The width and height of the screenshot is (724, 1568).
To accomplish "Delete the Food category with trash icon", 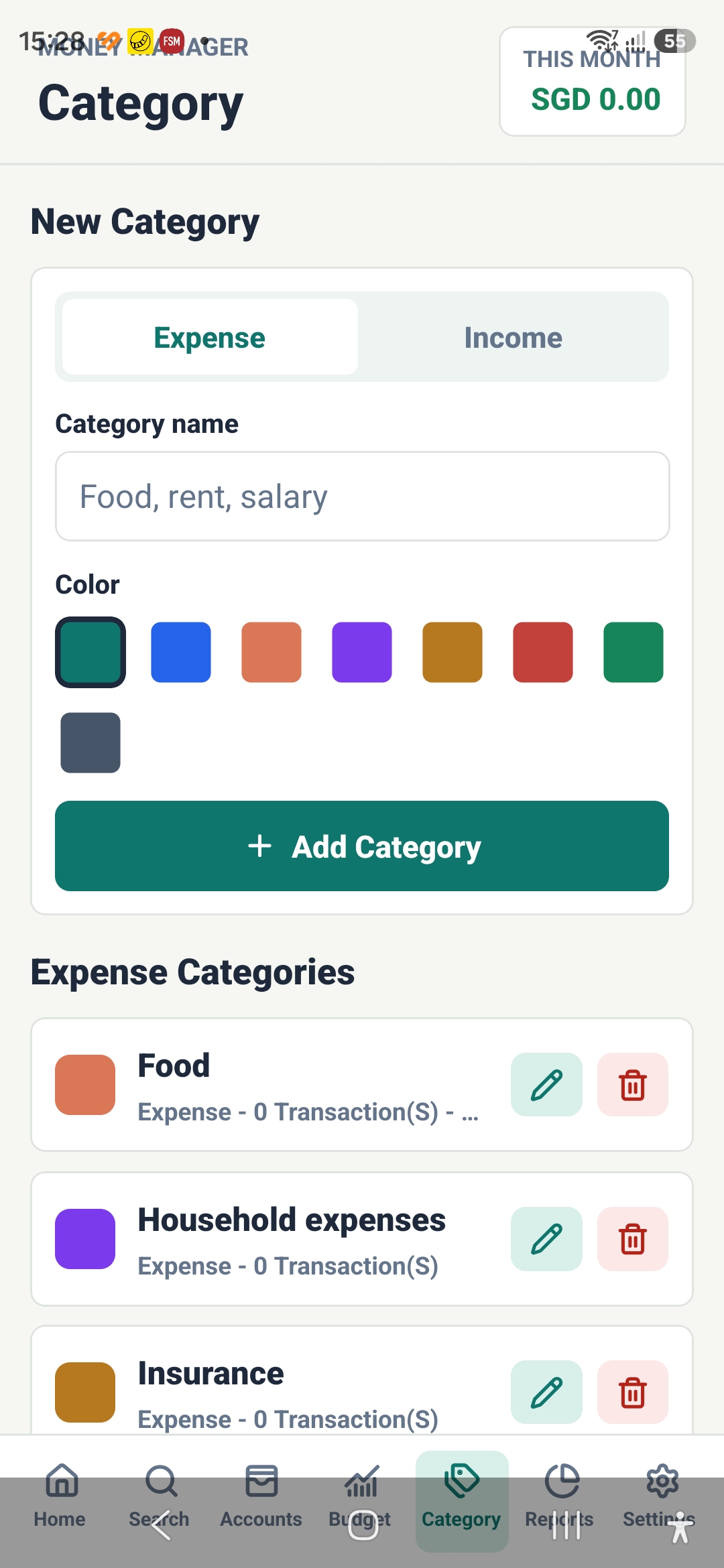I will (633, 1084).
